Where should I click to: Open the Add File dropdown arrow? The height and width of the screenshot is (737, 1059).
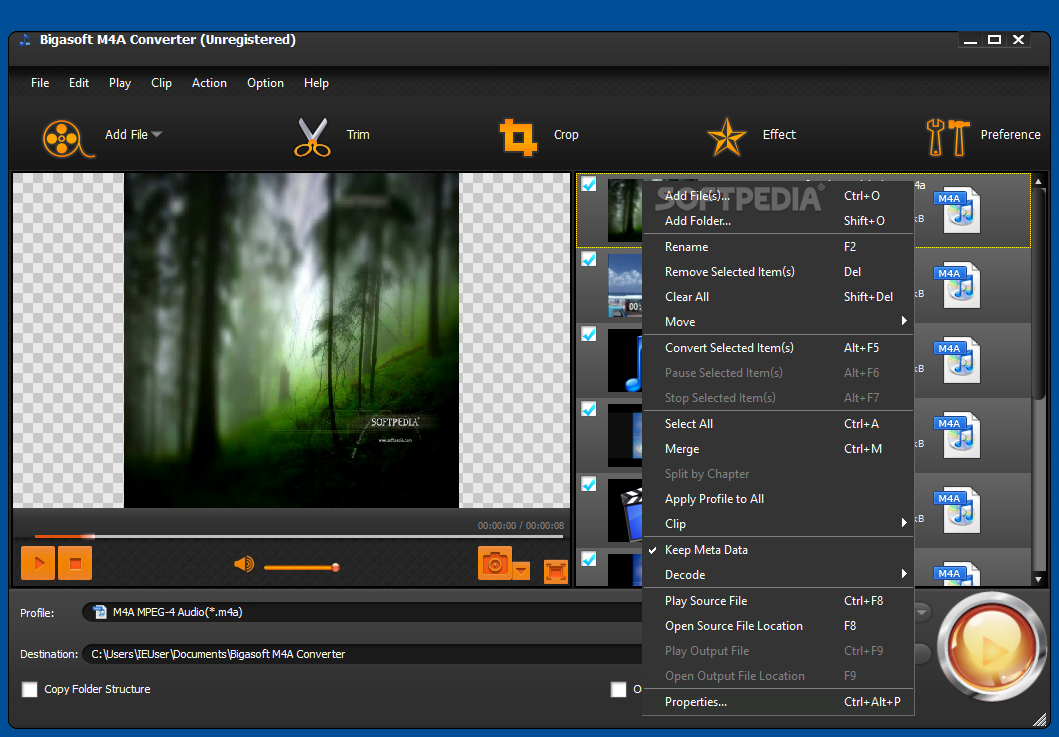click(x=157, y=134)
